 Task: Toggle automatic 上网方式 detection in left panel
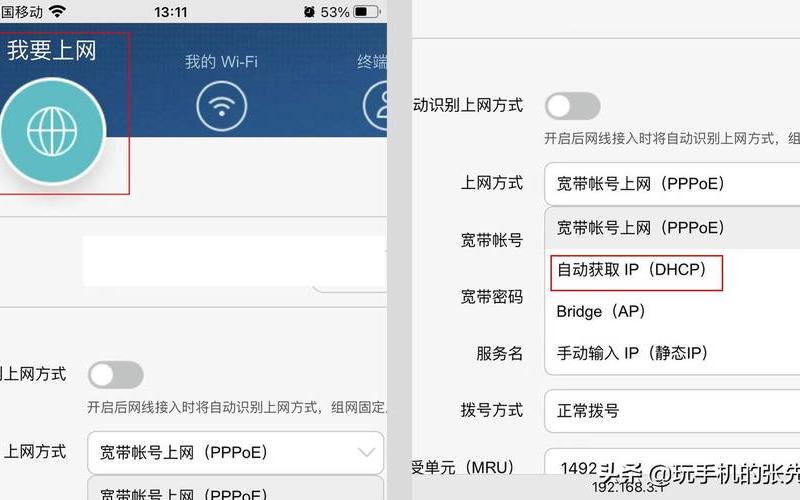pyautogui.click(x=116, y=375)
